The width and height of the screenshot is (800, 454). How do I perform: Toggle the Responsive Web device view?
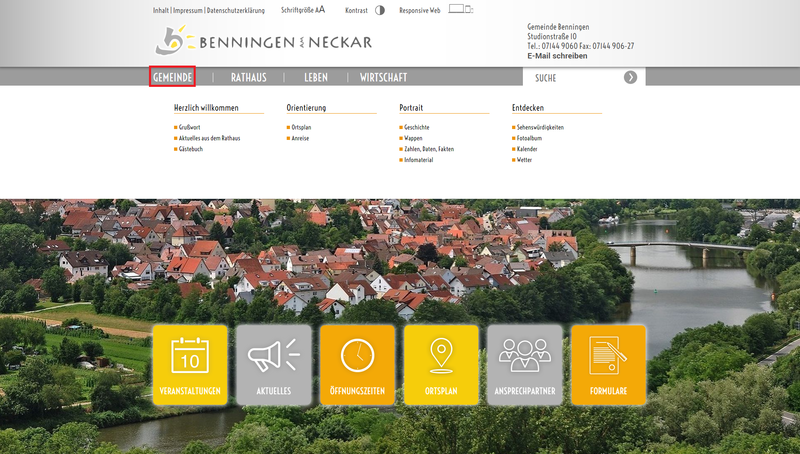point(459,9)
